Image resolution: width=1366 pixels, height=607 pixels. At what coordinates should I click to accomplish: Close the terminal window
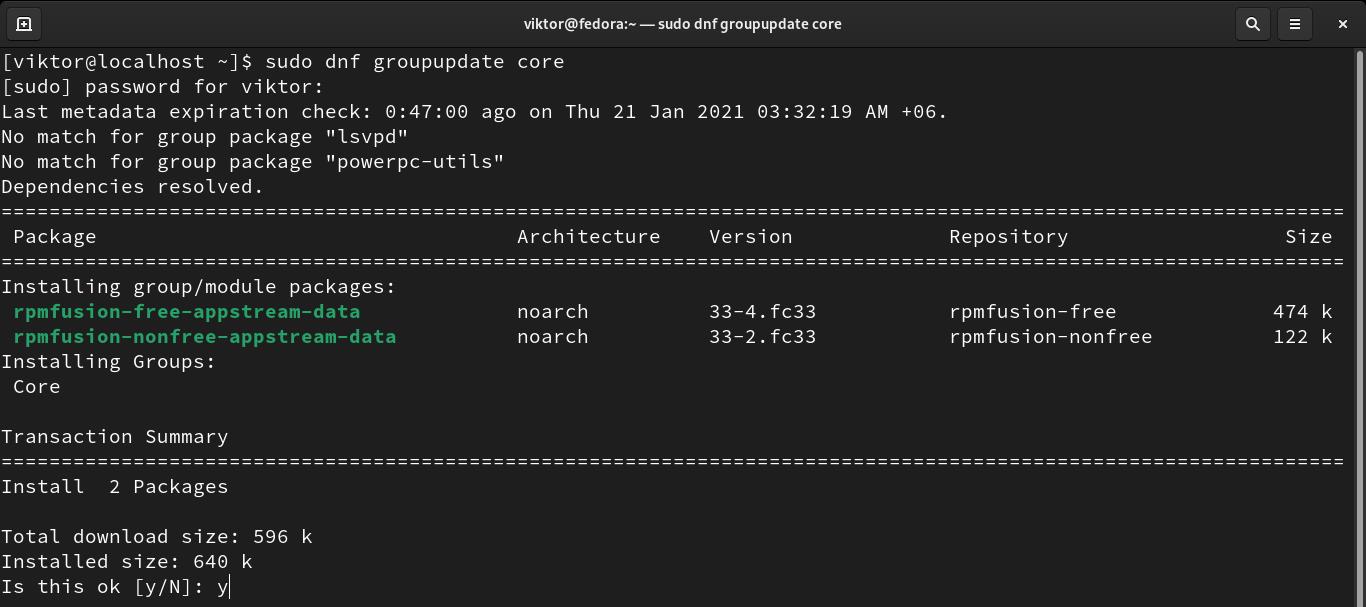click(x=1342, y=24)
